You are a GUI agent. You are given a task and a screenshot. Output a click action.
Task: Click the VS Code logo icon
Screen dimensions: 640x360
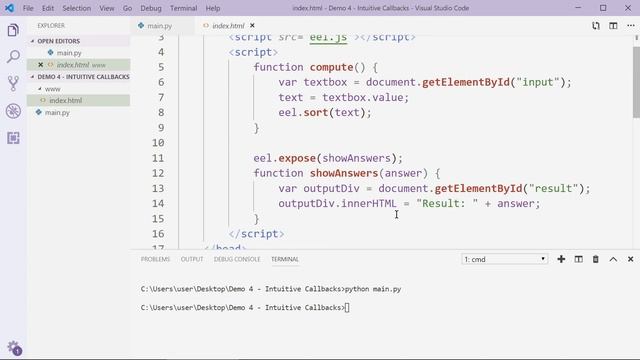(9, 8)
